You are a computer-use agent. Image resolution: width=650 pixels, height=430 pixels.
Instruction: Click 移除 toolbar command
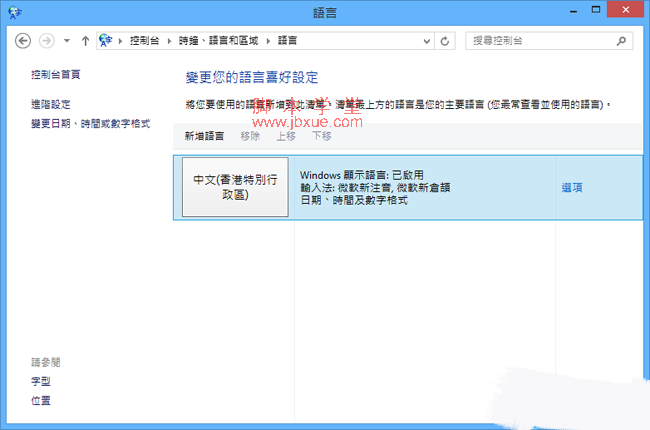coord(250,136)
